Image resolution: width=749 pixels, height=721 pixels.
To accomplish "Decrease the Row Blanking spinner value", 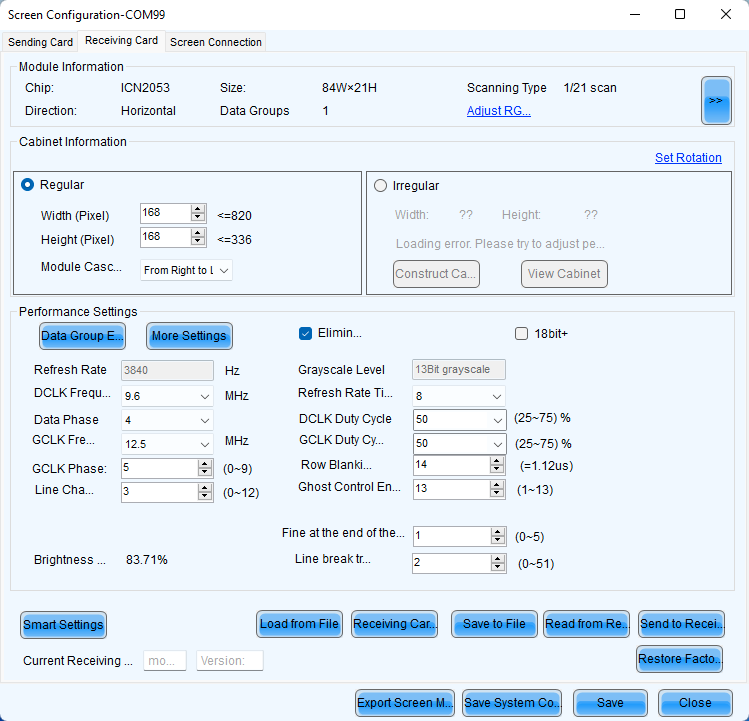I will pos(497,469).
